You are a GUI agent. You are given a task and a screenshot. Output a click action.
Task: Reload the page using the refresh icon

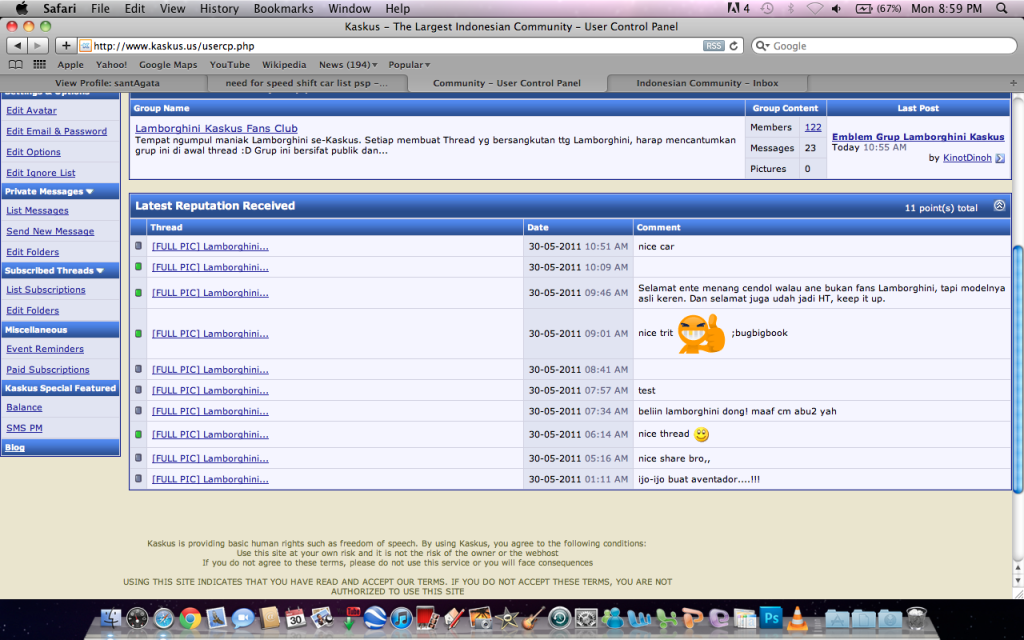tap(733, 46)
